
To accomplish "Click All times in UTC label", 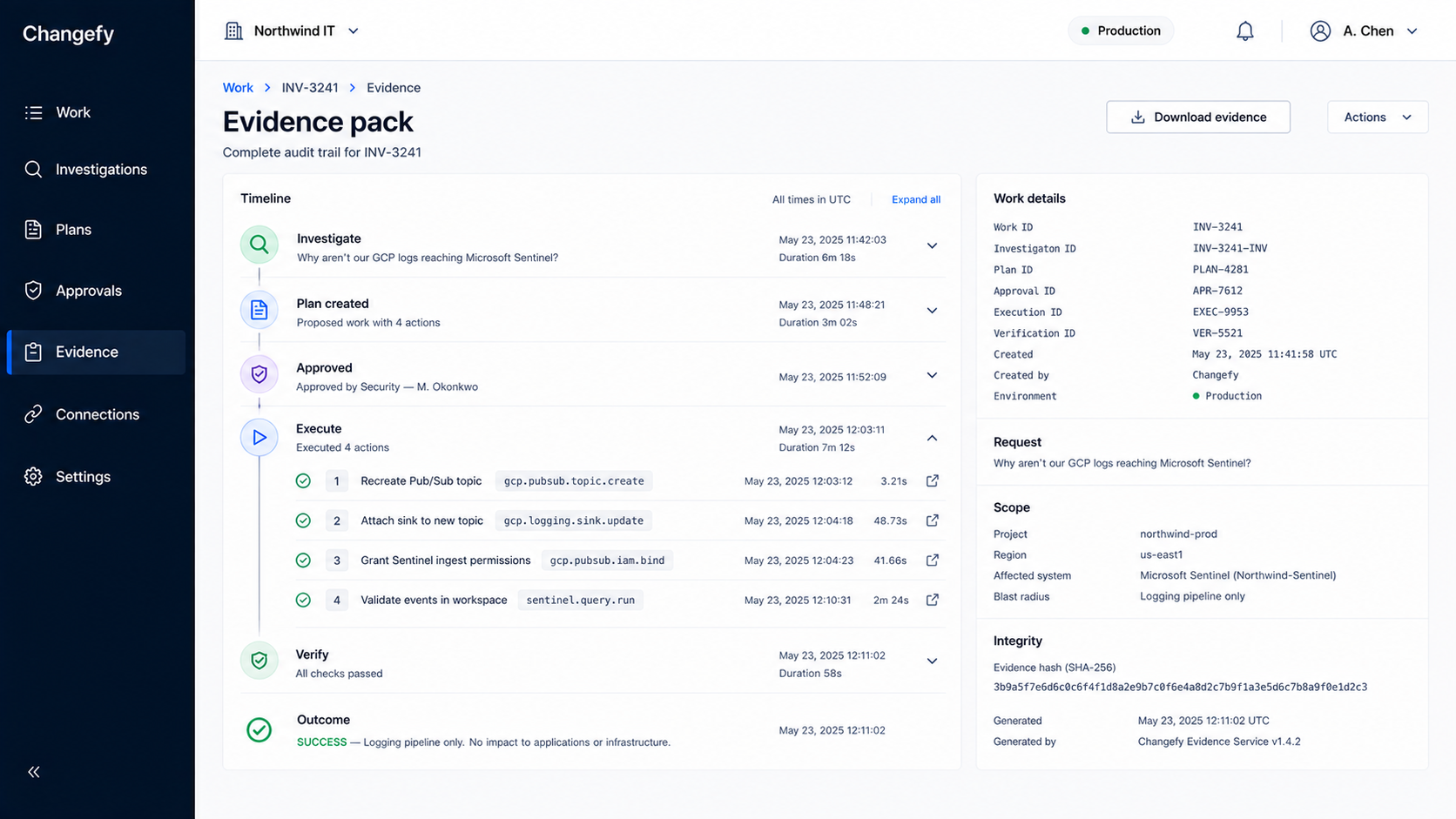I will point(811,199).
